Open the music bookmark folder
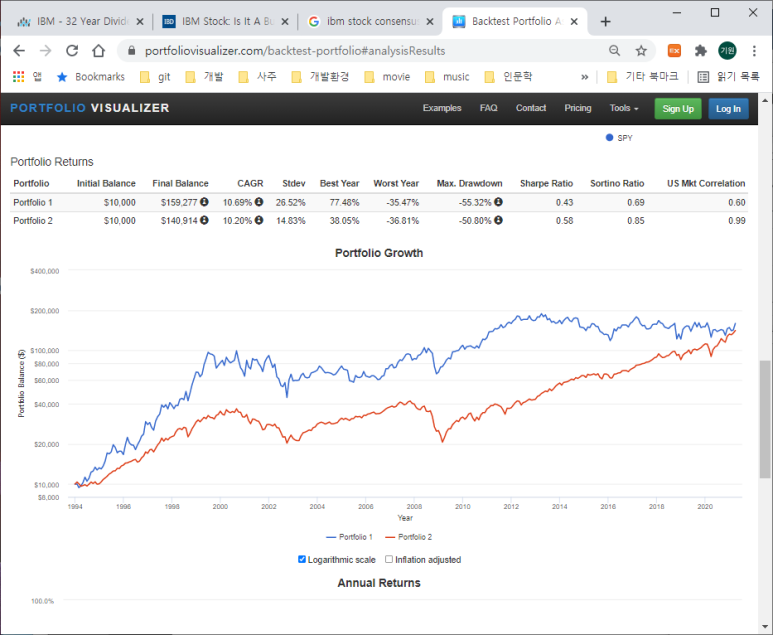Screen dimensions: 773x635 (x=447, y=77)
